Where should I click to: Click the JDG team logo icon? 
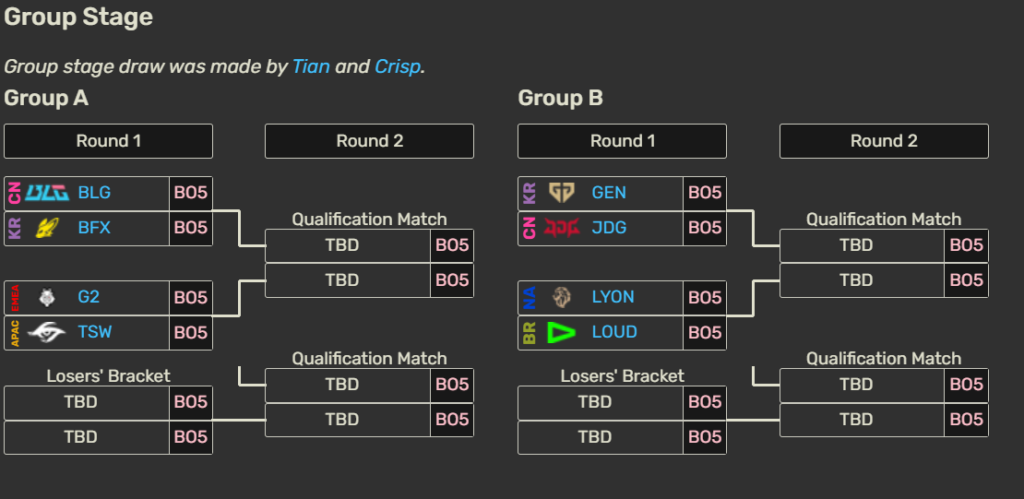(561, 227)
